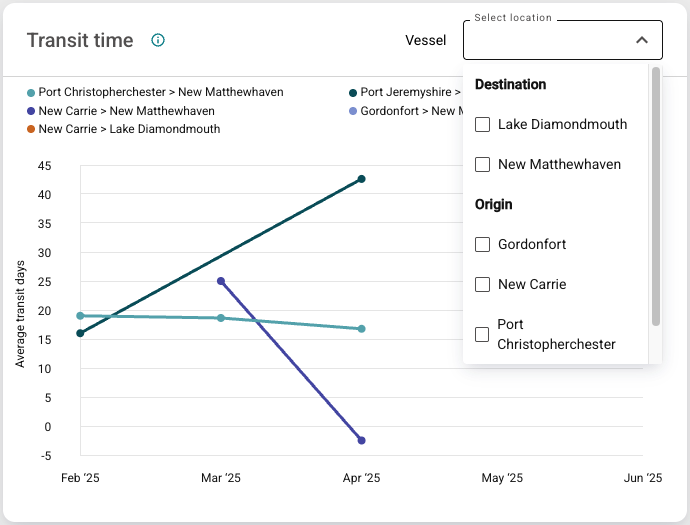Click New Carrie > Lake Diamondmouth legend dot
Viewport: 690px width, 525px height.
tap(31, 129)
